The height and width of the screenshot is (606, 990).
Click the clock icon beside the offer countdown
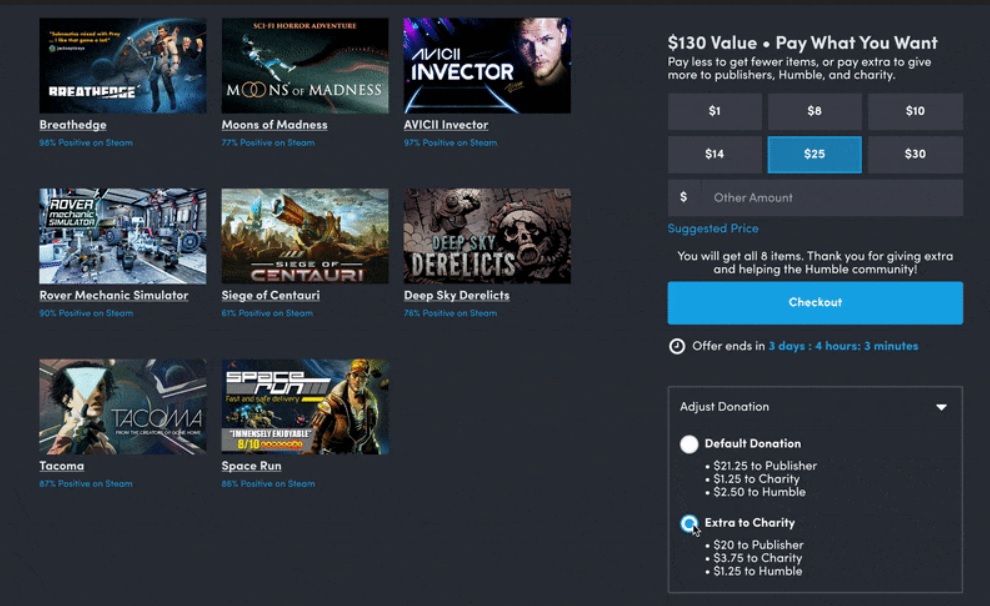point(677,345)
